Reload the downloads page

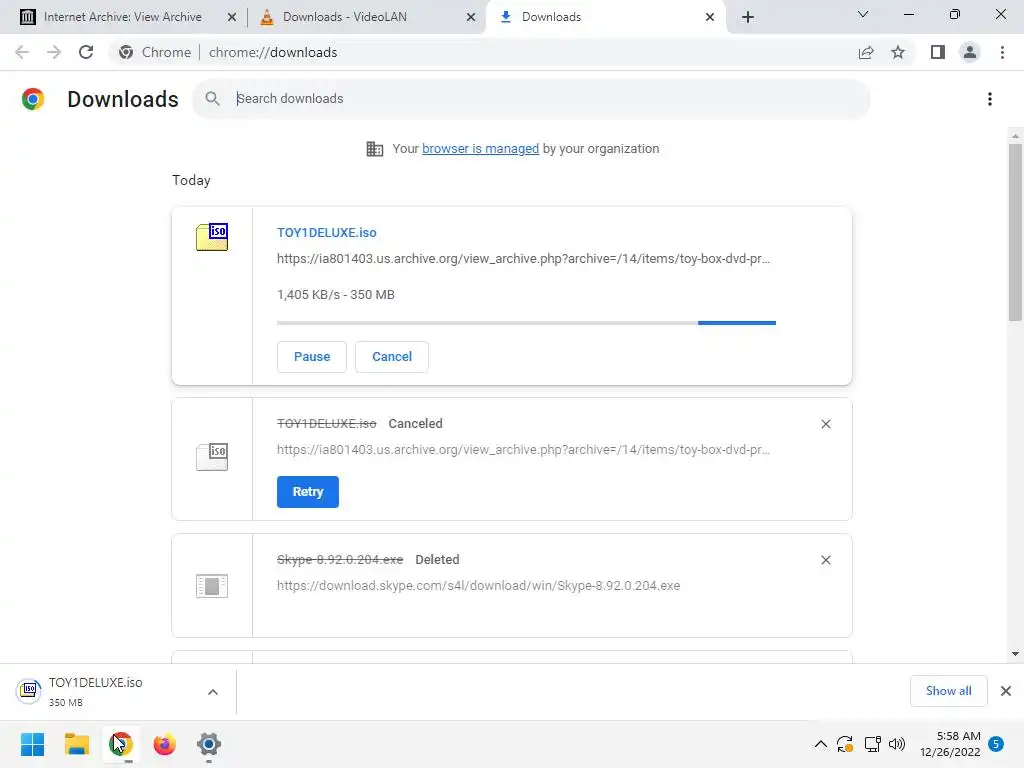click(x=86, y=52)
